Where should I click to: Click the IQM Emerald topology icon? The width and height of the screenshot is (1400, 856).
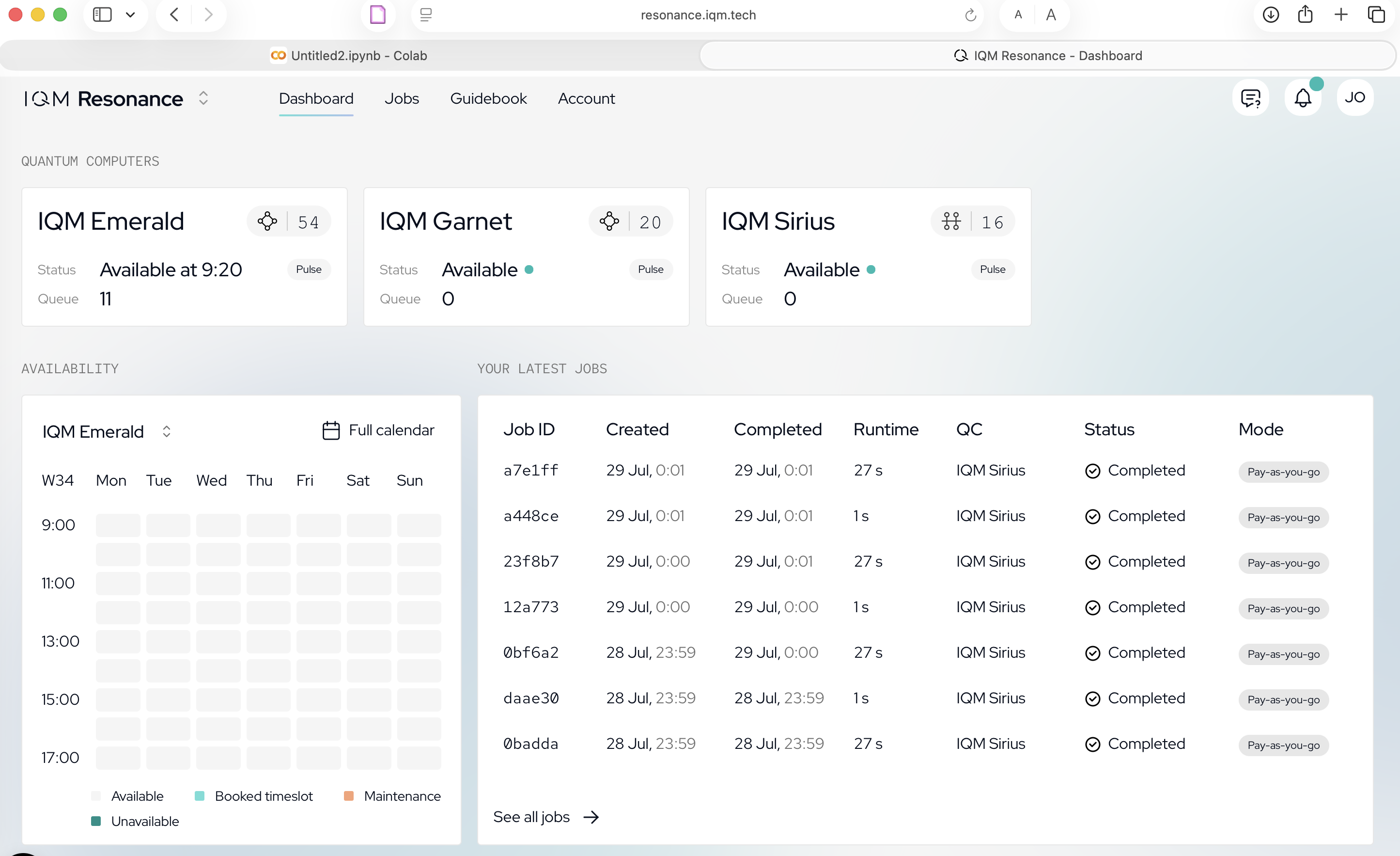267,222
